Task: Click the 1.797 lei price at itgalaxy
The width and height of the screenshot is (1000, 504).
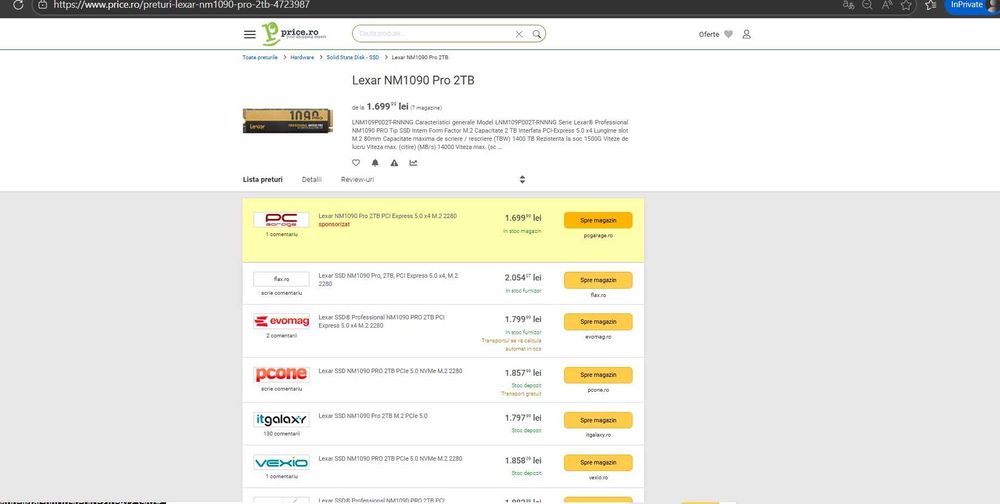Action: click(523, 418)
